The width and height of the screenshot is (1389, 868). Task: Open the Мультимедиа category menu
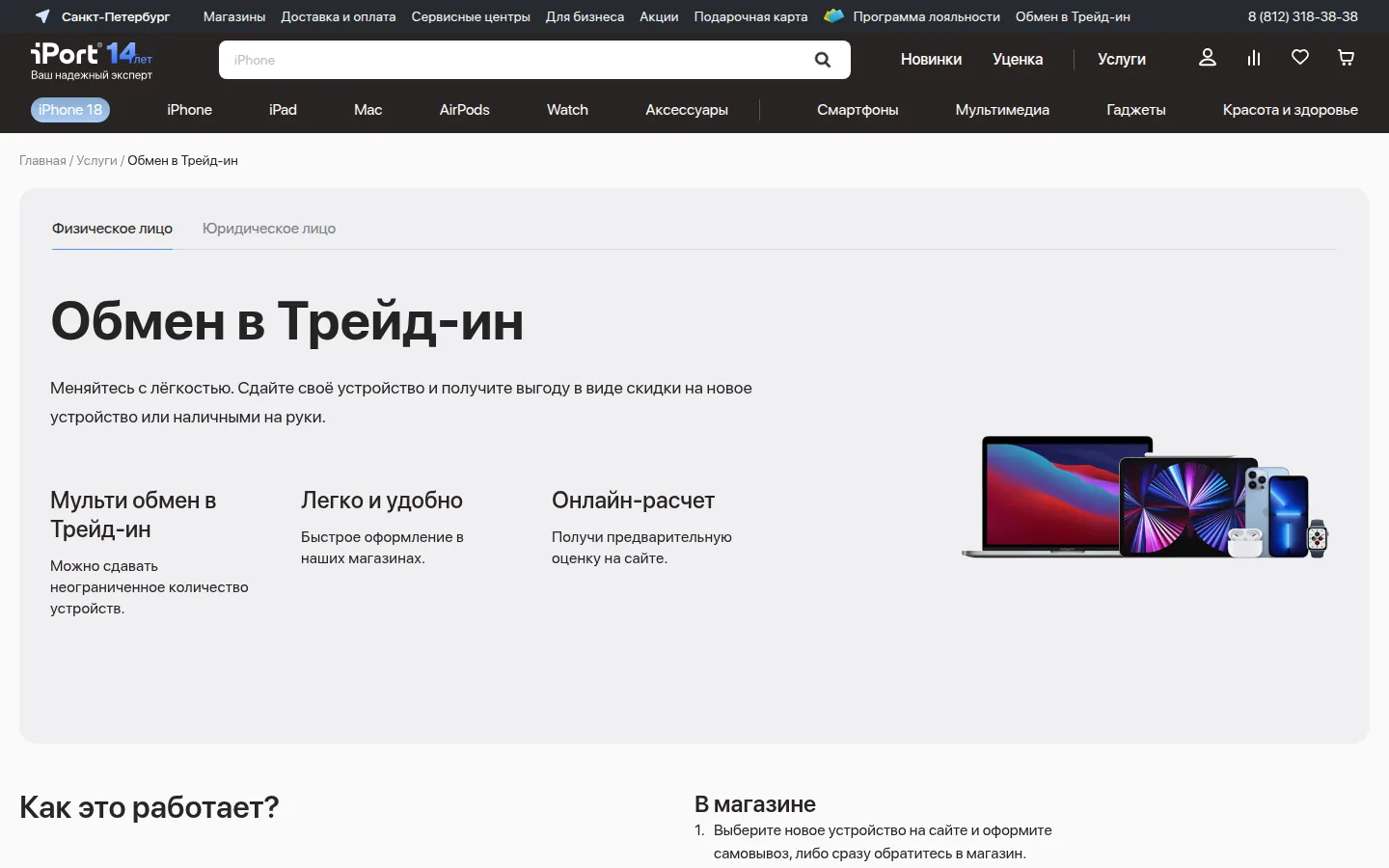click(1002, 110)
